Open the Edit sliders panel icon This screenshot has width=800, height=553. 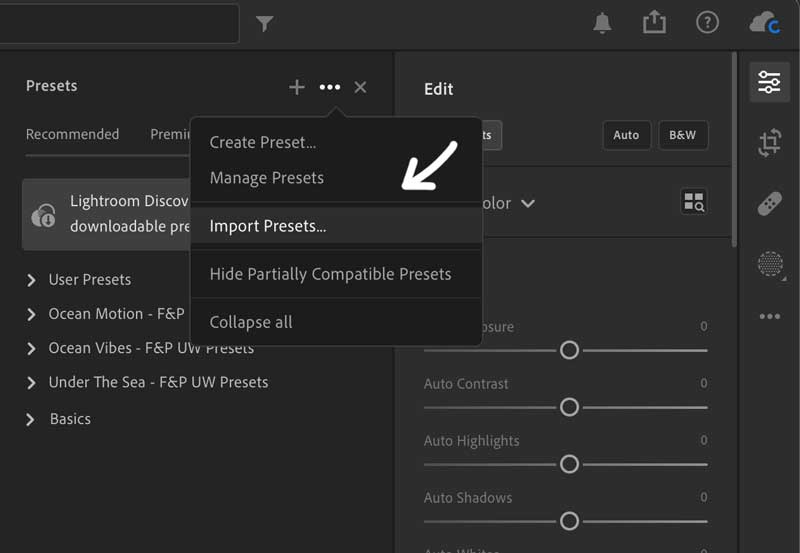[x=769, y=82]
